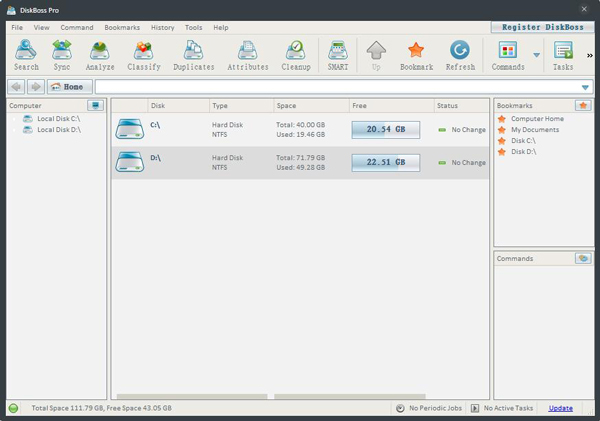Launch the Sync tool
600x421 pixels.
click(x=62, y=55)
